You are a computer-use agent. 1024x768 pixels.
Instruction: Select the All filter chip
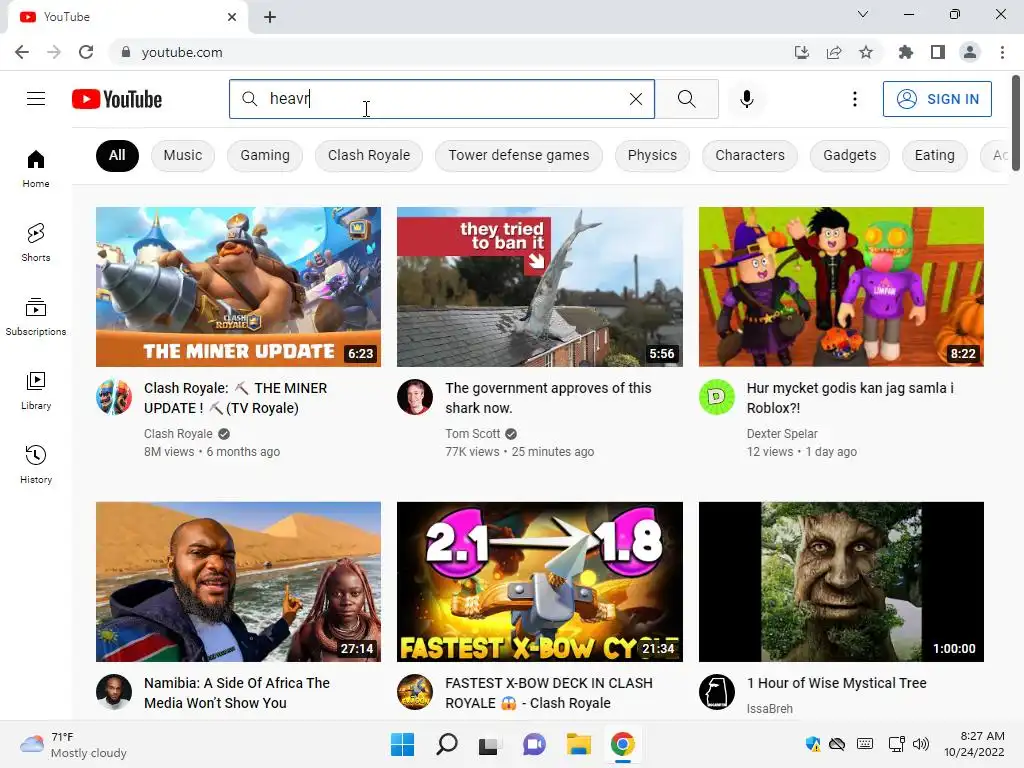coord(117,155)
